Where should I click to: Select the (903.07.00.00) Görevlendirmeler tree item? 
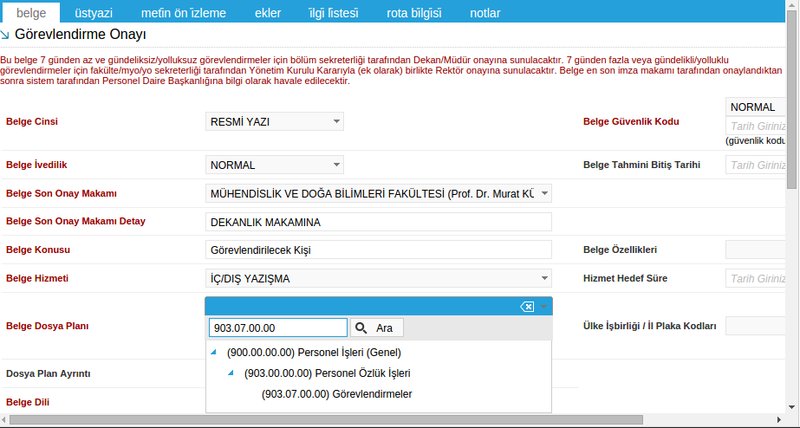click(x=336, y=394)
